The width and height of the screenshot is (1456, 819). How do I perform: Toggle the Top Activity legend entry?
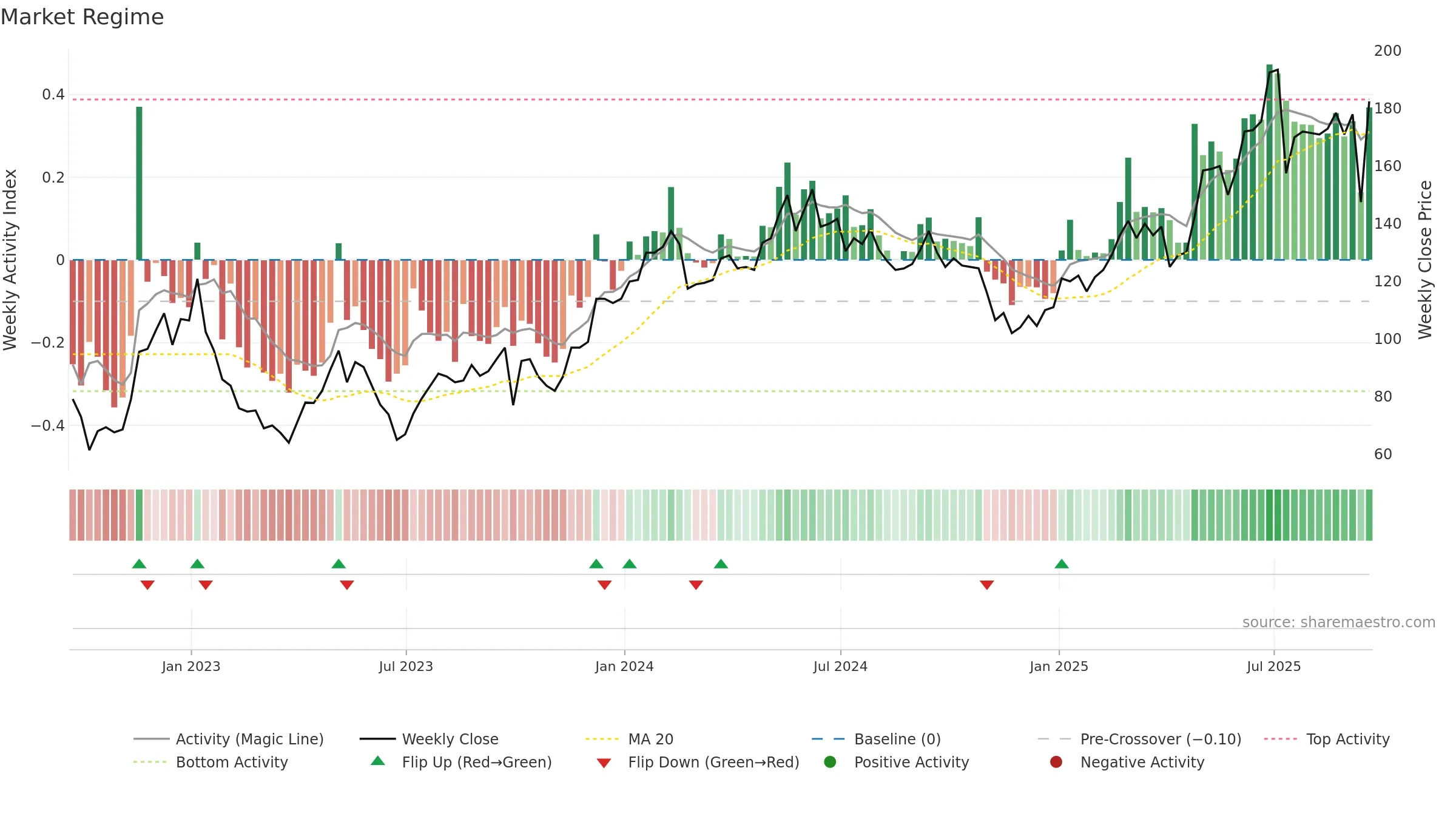(1327, 739)
